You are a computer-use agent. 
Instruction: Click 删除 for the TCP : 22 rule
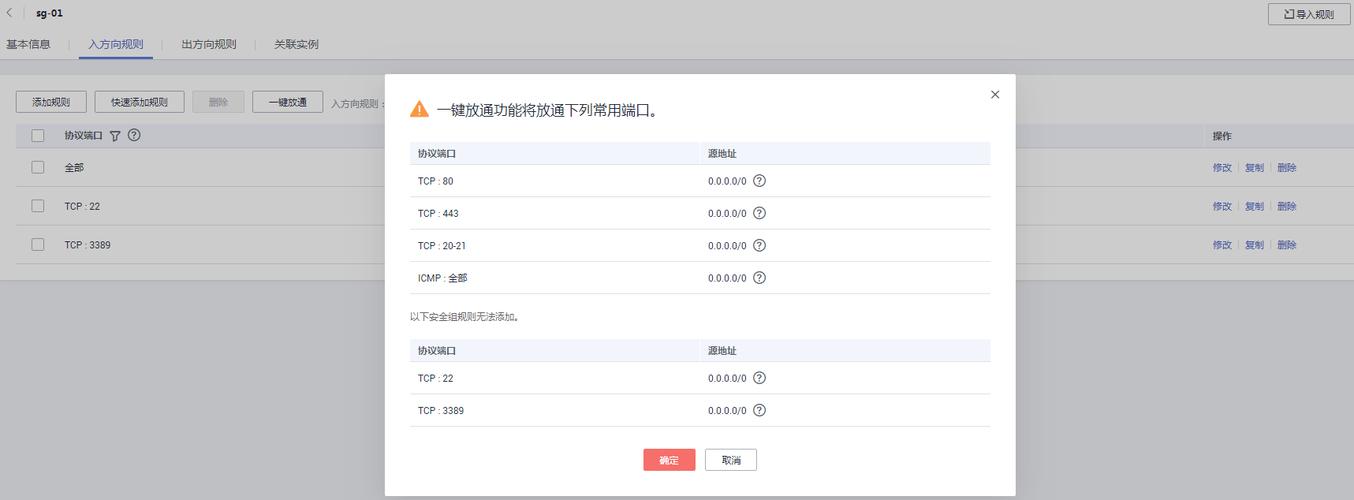pos(1287,206)
